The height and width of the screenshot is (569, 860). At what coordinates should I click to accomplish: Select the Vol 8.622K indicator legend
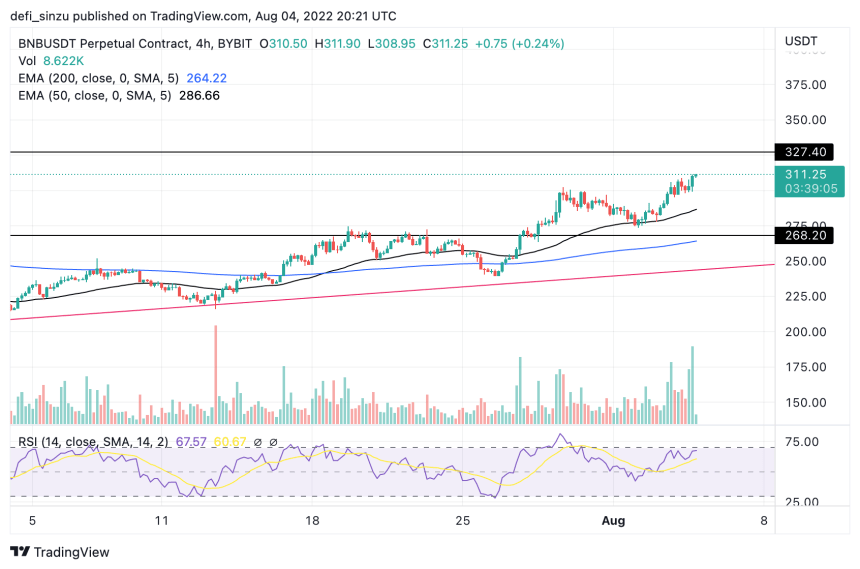tap(51, 60)
